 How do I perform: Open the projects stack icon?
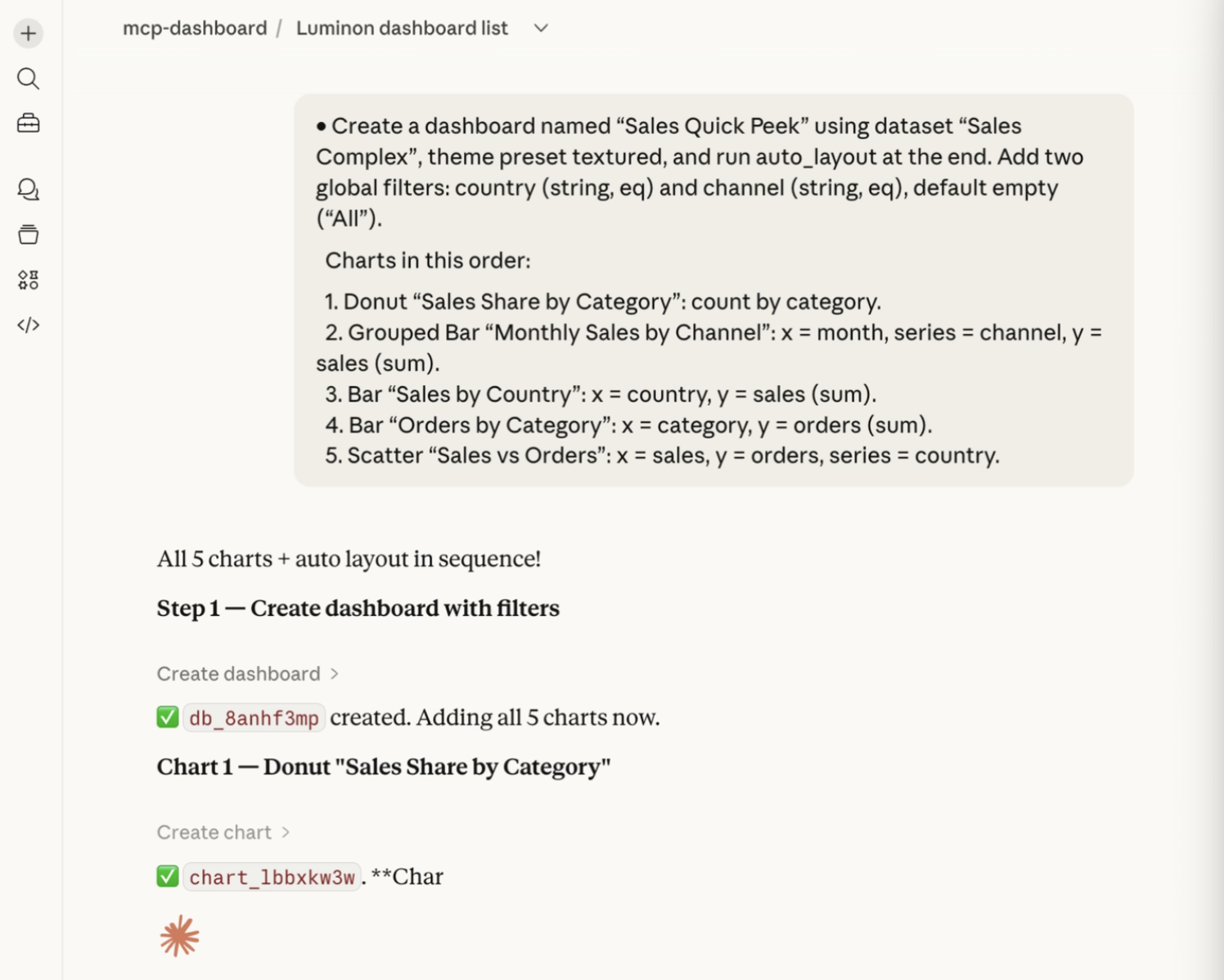(x=29, y=235)
